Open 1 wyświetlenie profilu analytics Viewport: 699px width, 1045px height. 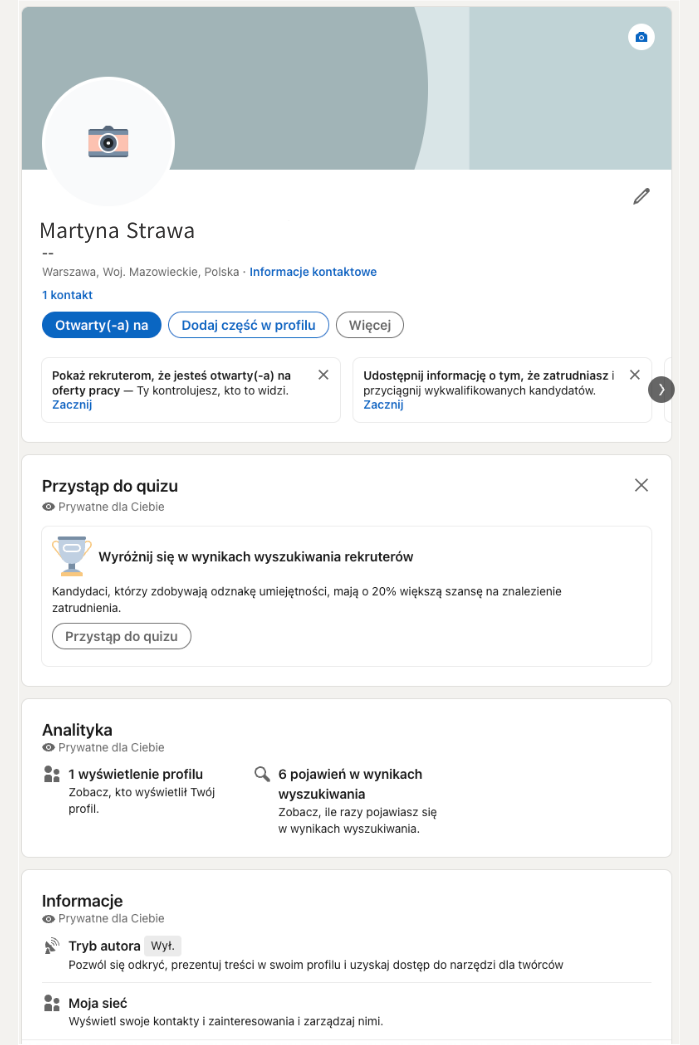(x=135, y=774)
